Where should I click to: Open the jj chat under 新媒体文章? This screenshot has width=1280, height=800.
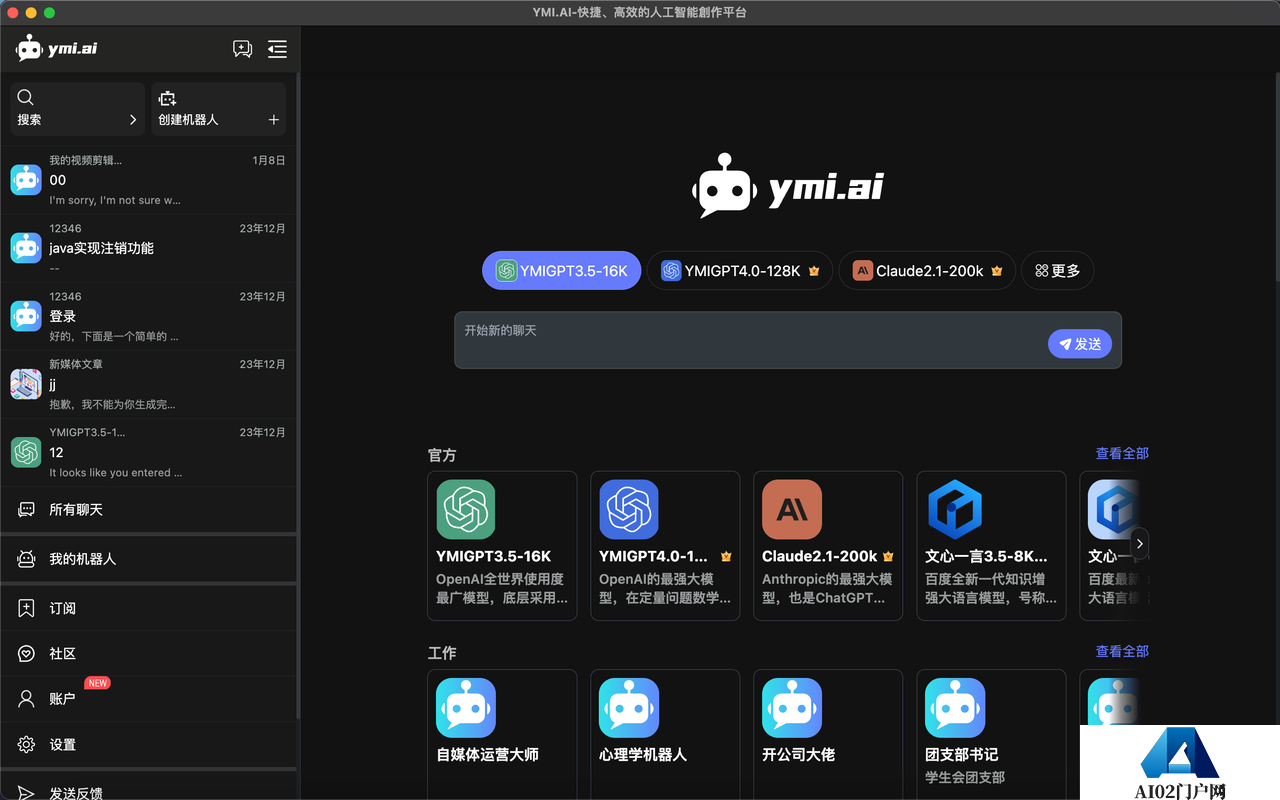[149, 384]
